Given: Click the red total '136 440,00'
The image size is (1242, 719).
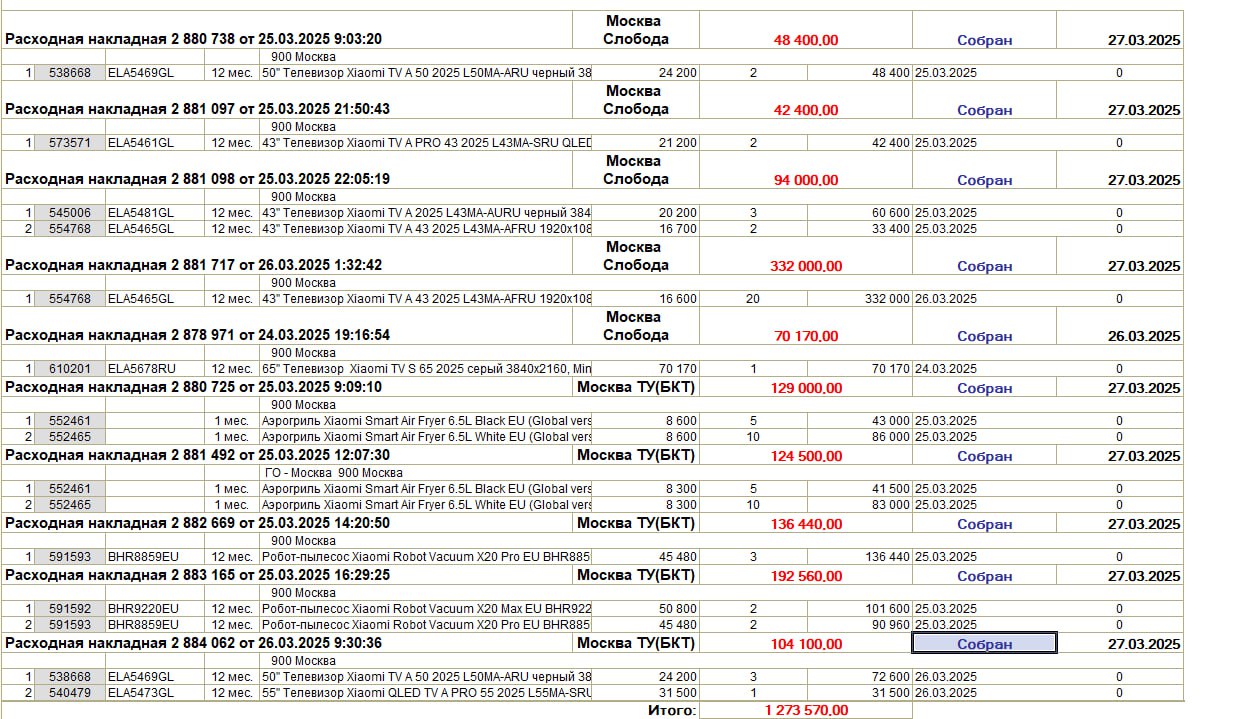Looking at the screenshot, I should click(x=806, y=524).
